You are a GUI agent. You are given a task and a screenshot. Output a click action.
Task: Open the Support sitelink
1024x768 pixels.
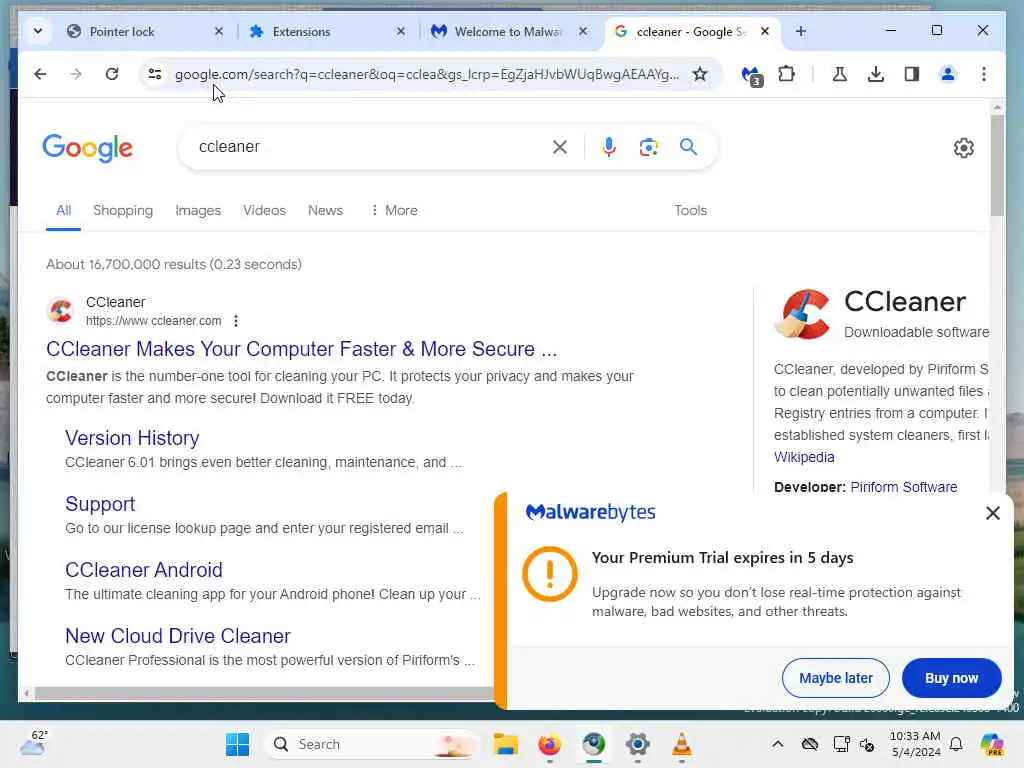point(100,504)
